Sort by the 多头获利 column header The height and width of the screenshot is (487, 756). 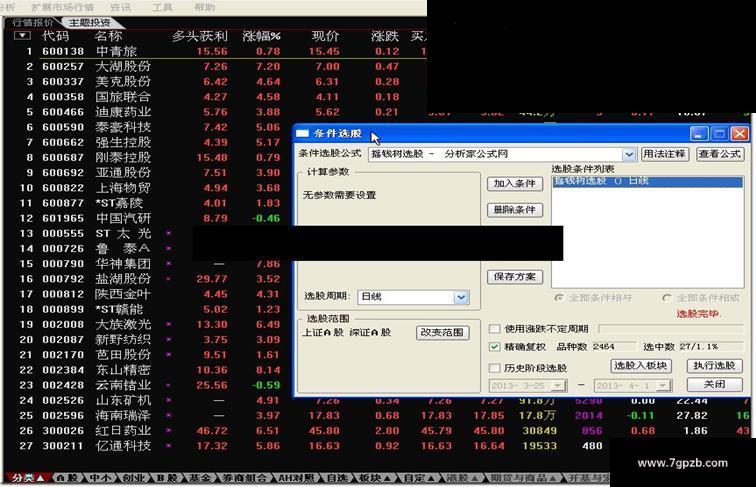pyautogui.click(x=200, y=36)
